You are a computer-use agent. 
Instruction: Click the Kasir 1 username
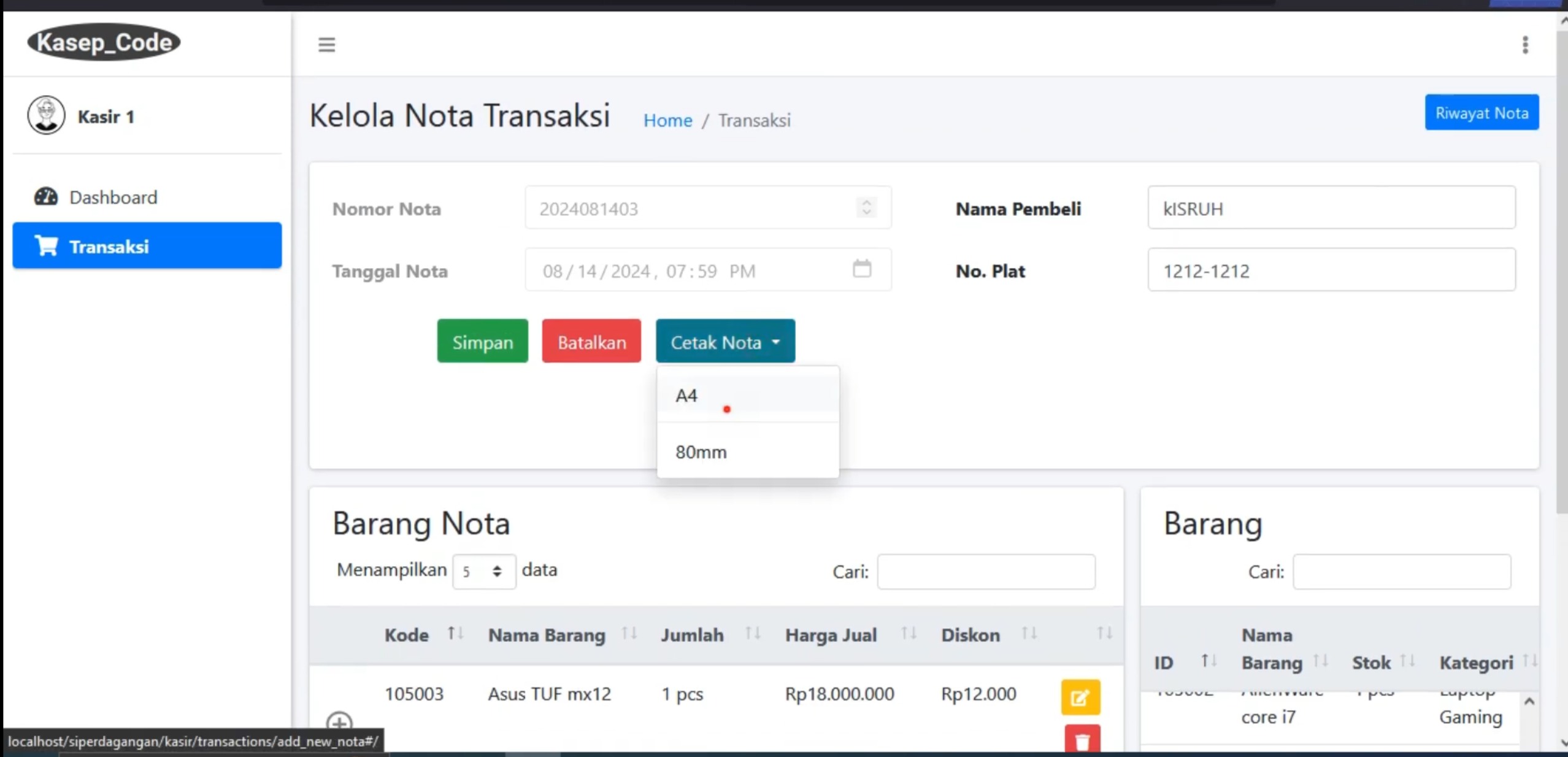click(106, 117)
